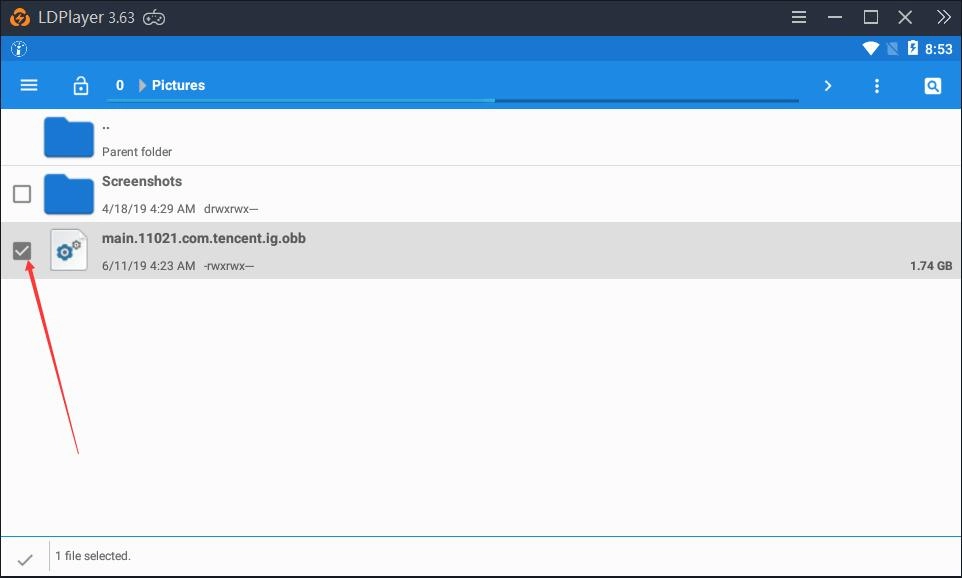Expand the forward arrow near the overflow menu
The width and height of the screenshot is (962, 578).
pos(828,85)
